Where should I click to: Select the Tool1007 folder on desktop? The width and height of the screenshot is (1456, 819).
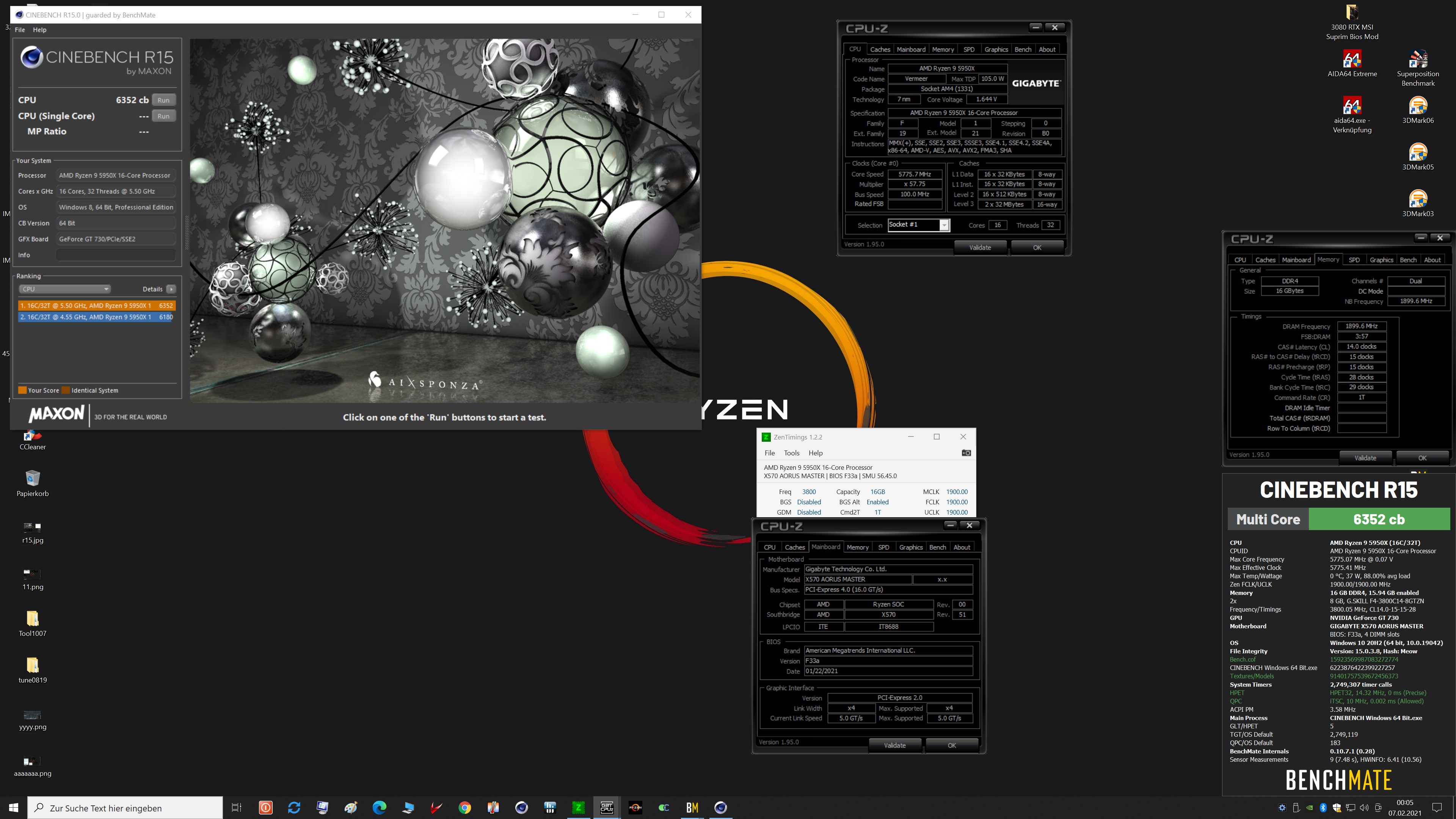(x=33, y=623)
